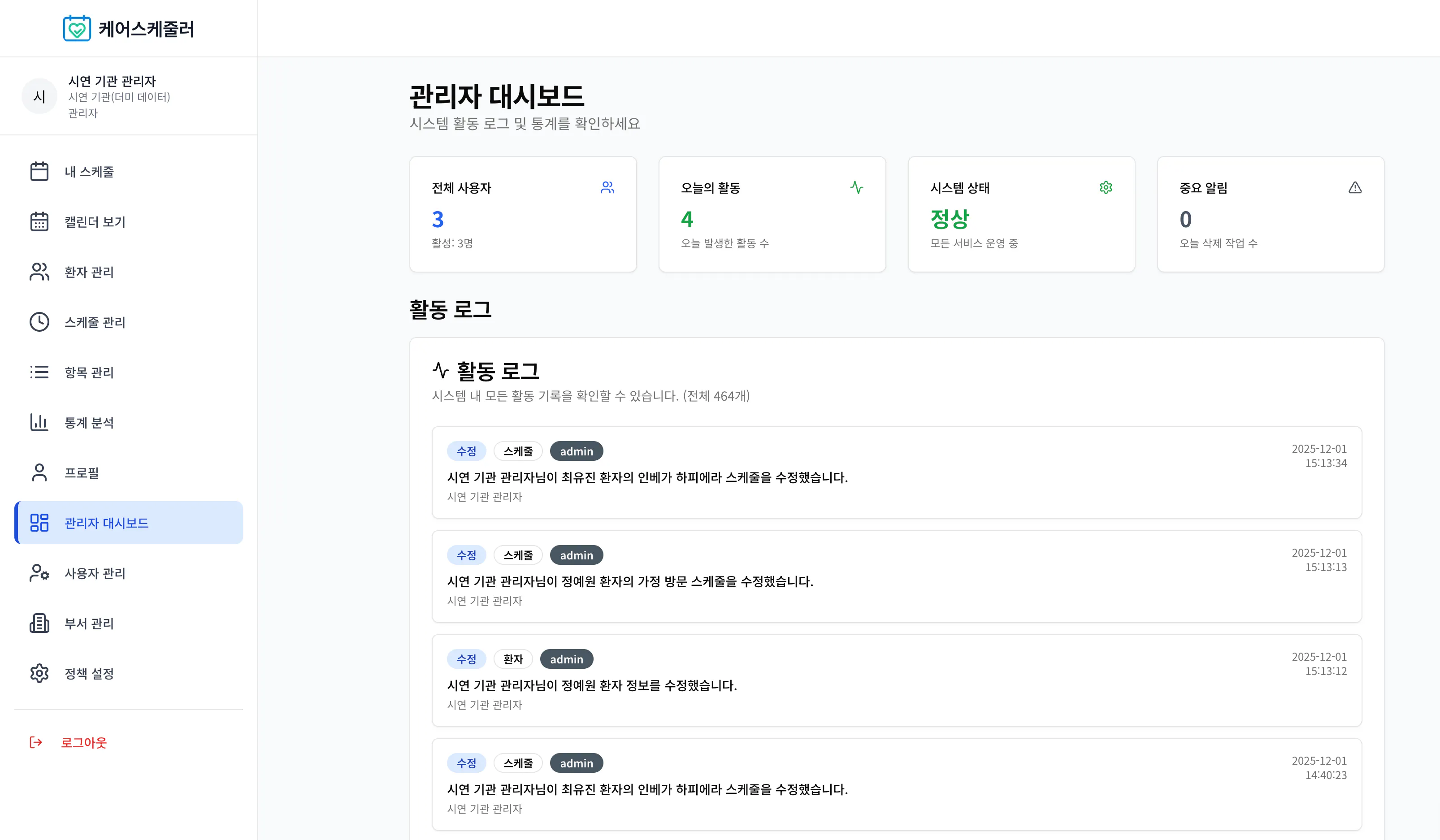Click the 케어스케줄러 heart calendar logo
Screen dimensions: 1440x840
[x=77, y=29]
